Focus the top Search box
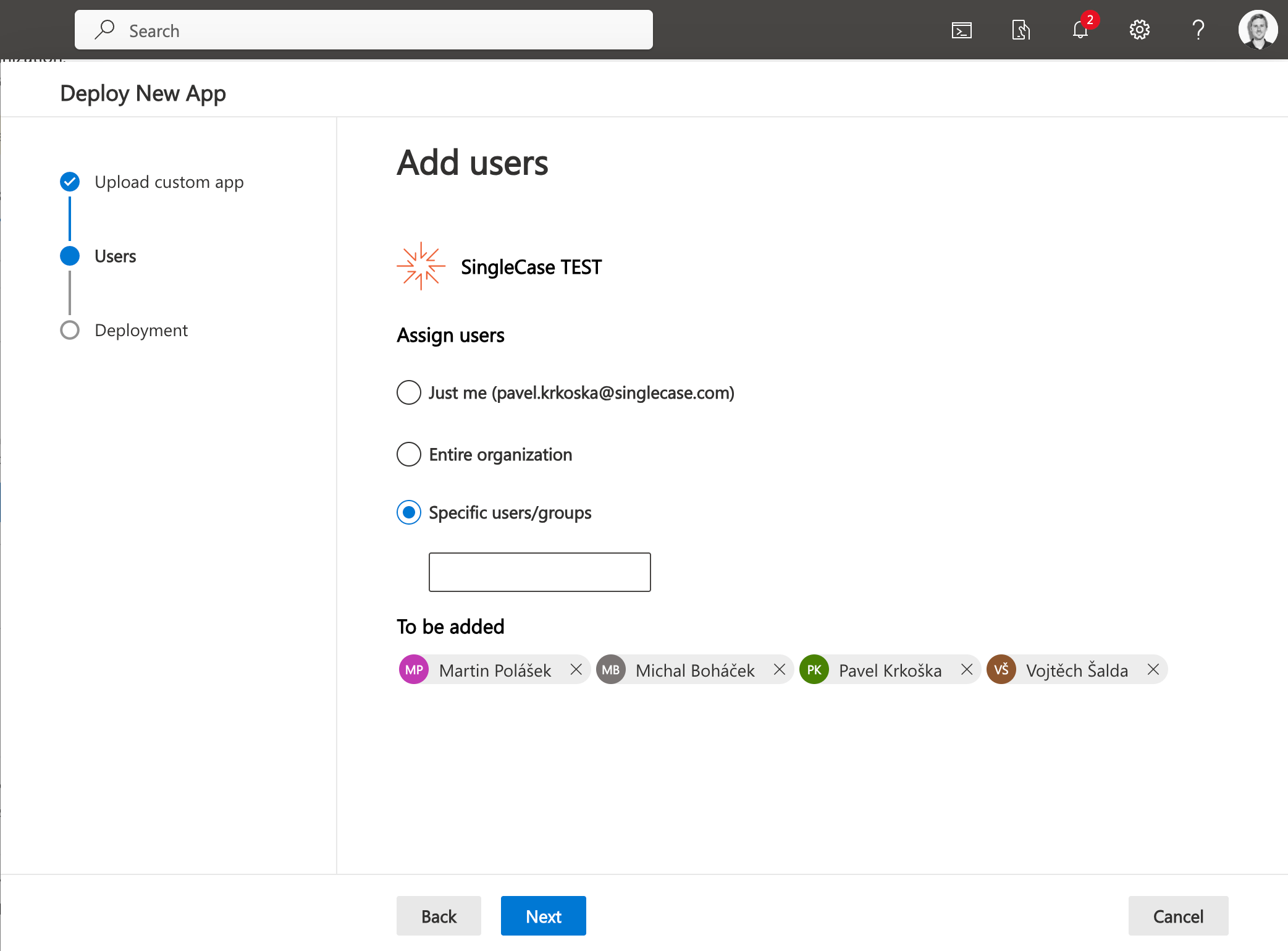 364,30
